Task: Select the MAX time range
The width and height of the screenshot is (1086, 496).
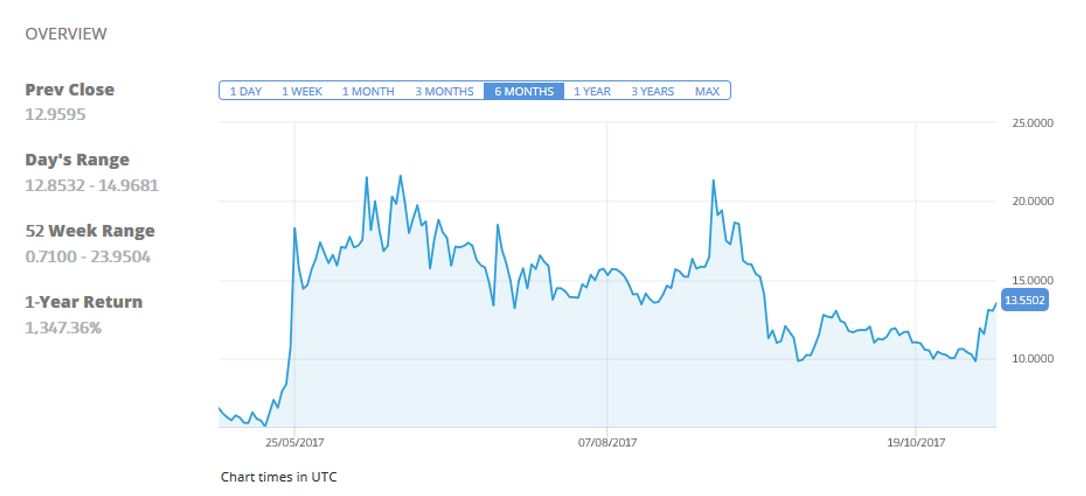Action: tap(707, 91)
